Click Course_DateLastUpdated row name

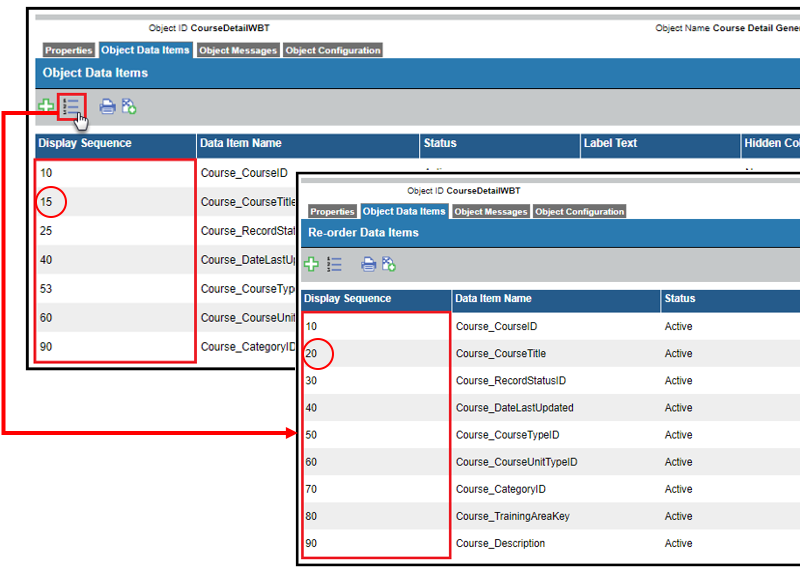click(x=515, y=408)
